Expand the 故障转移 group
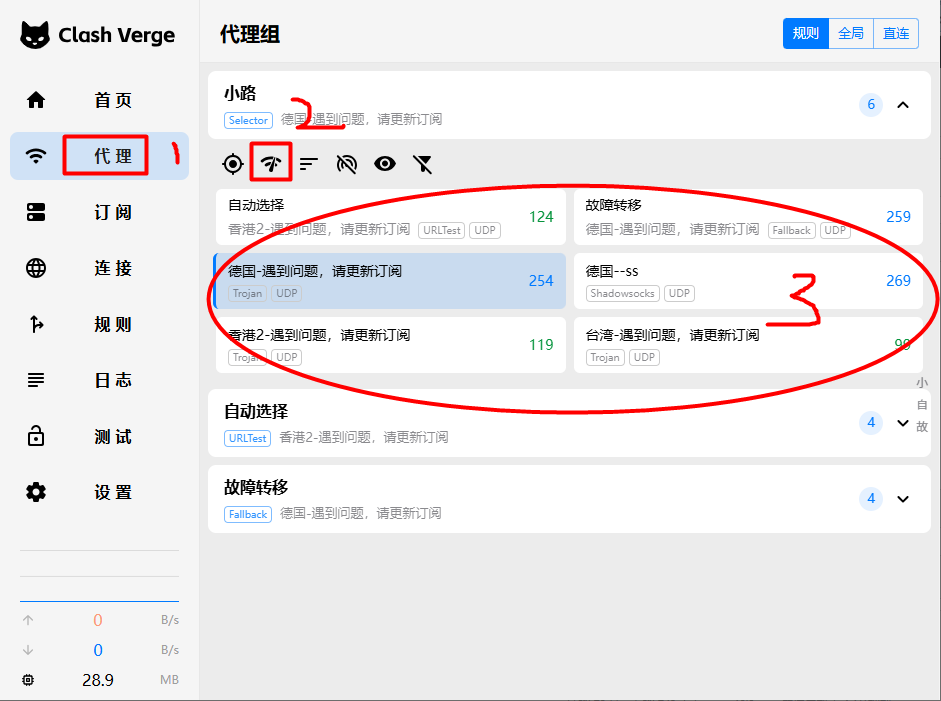This screenshot has height=701, width=941. [903, 499]
